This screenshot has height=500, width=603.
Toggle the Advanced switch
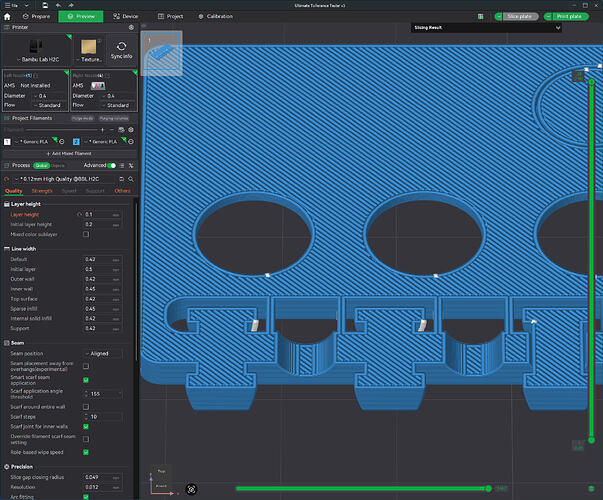[x=112, y=165]
